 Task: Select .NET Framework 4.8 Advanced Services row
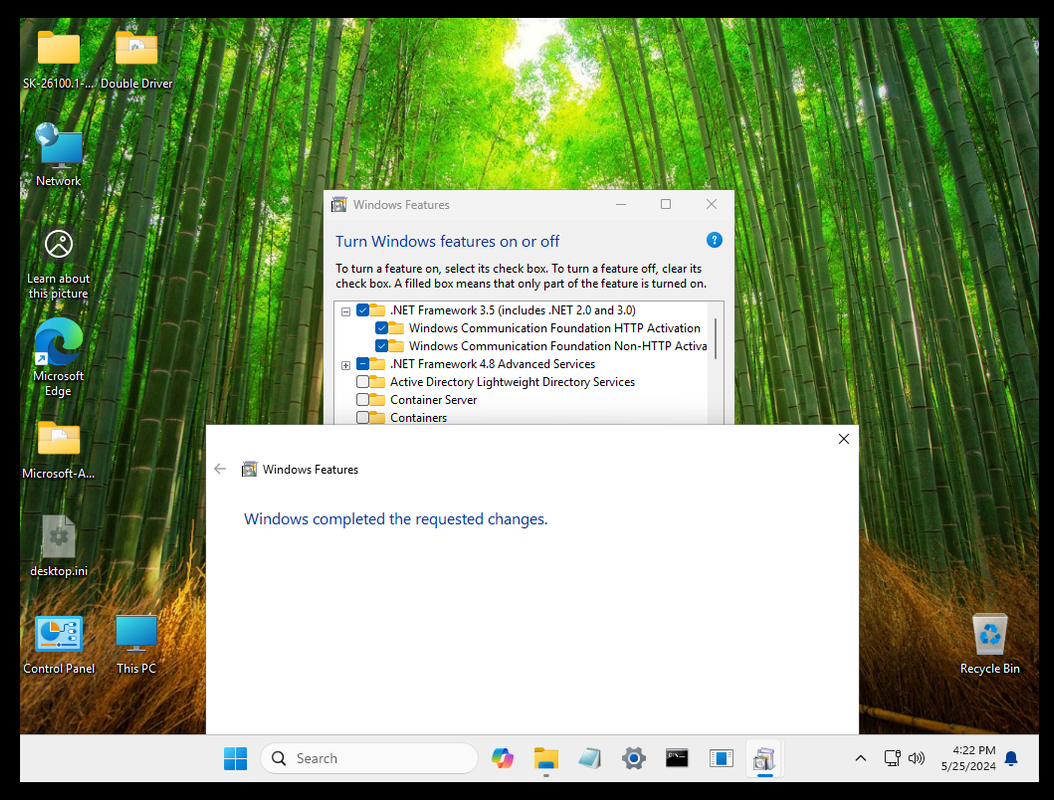coord(493,364)
